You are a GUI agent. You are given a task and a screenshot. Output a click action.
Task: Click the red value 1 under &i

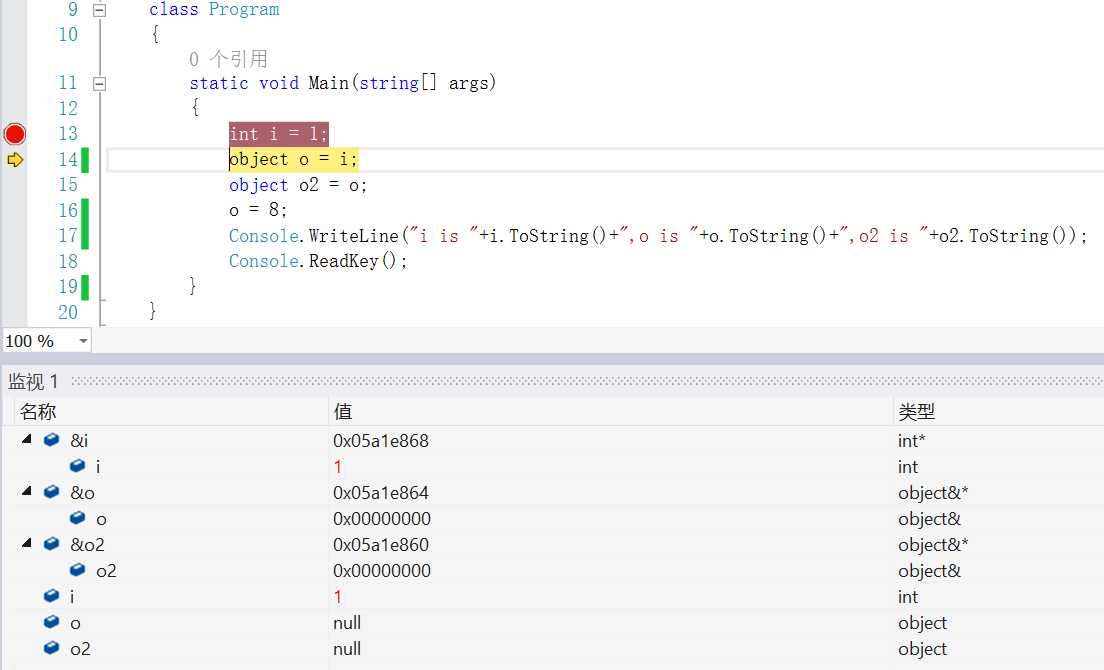[338, 467]
